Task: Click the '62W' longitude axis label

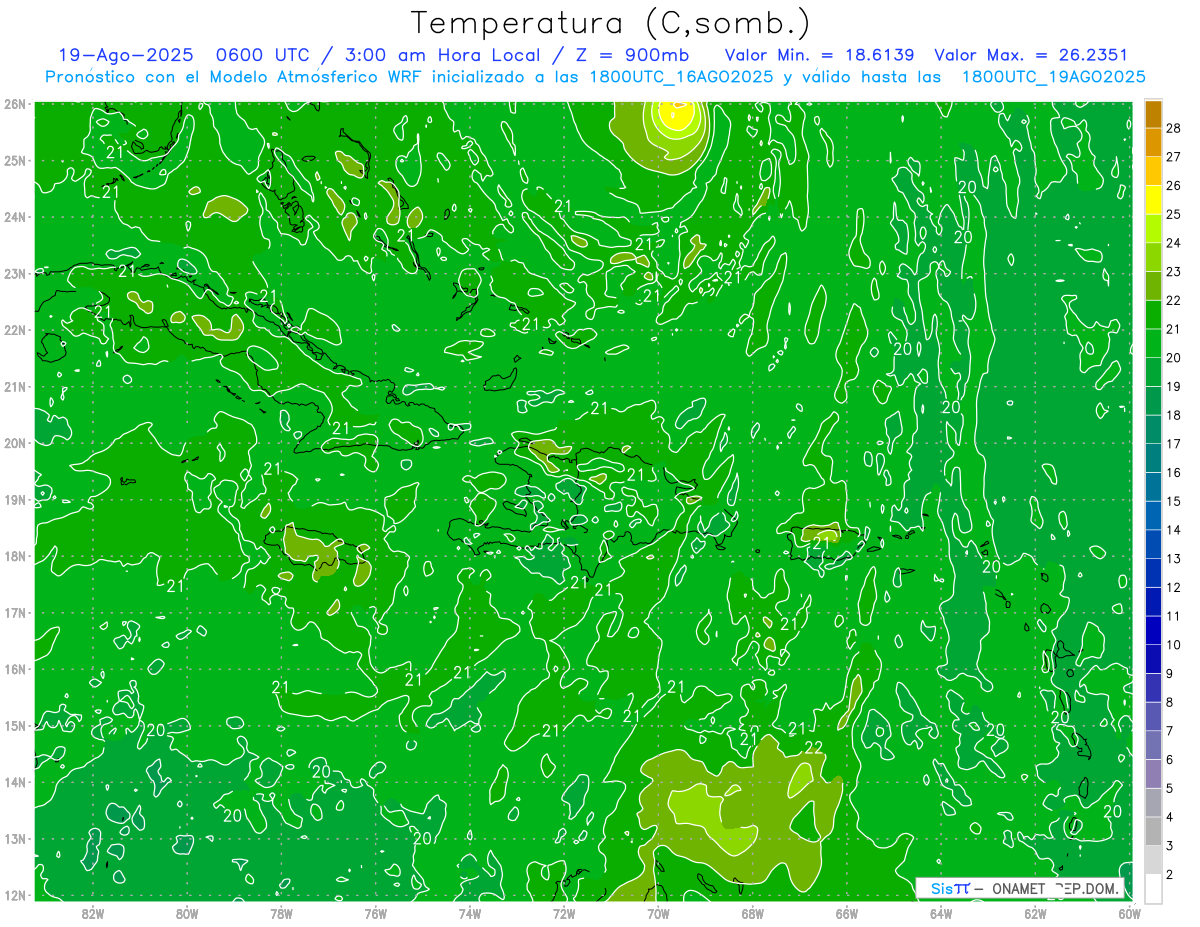Action: [1035, 913]
